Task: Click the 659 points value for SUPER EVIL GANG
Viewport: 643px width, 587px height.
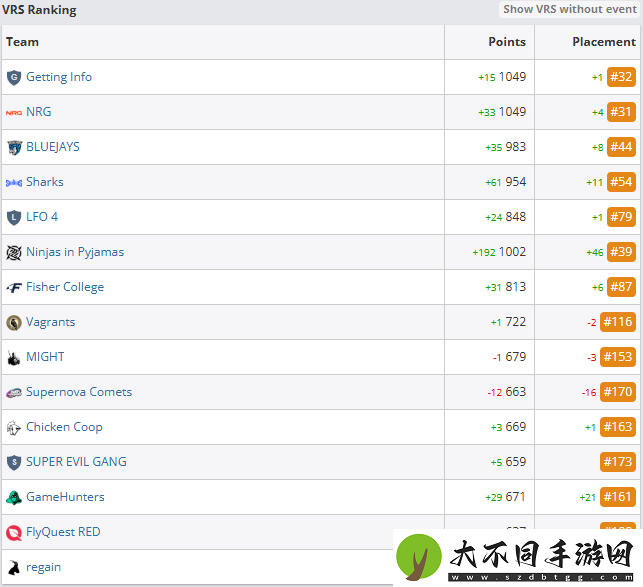Action: click(x=516, y=462)
